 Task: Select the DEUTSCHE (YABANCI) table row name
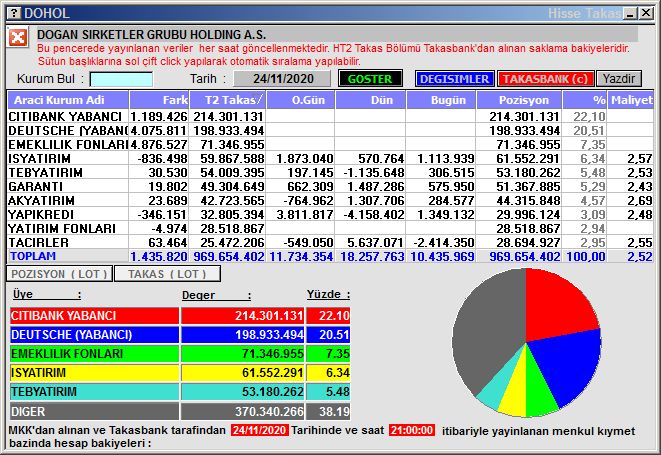tap(68, 131)
